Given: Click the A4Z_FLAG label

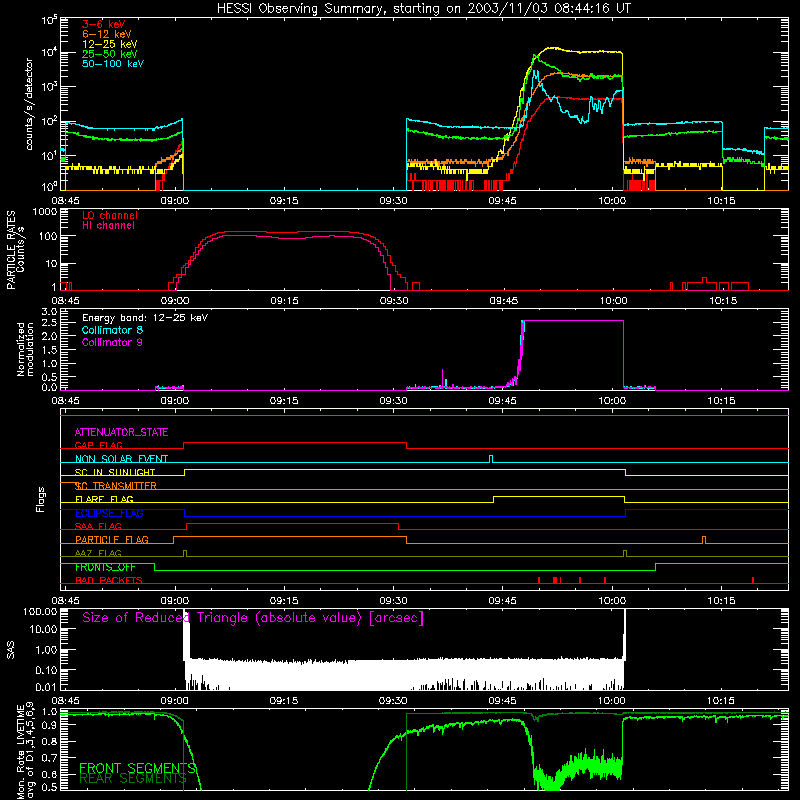Looking at the screenshot, I should point(98,554).
